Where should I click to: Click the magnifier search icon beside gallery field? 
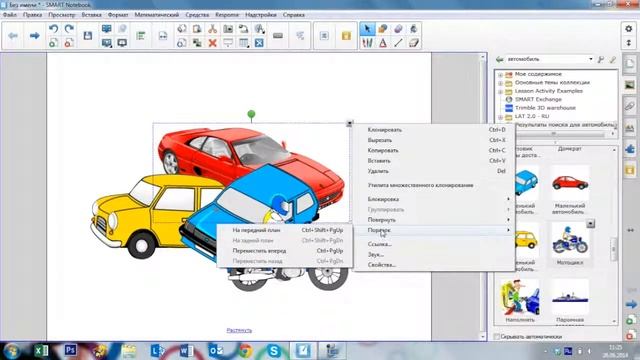tap(601, 60)
